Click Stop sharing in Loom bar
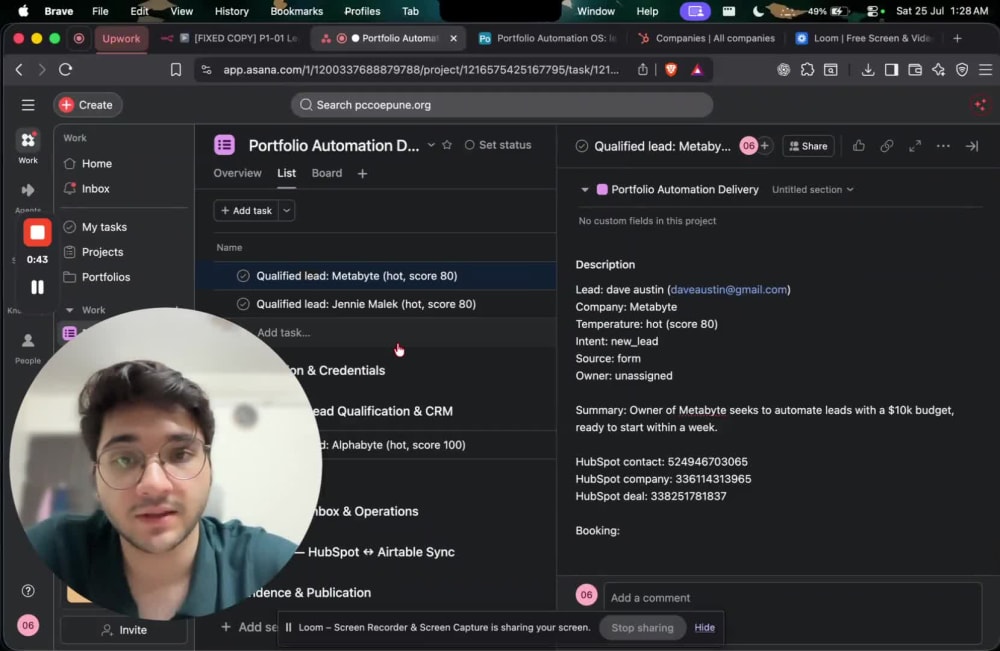The height and width of the screenshot is (651, 1000). [642, 628]
